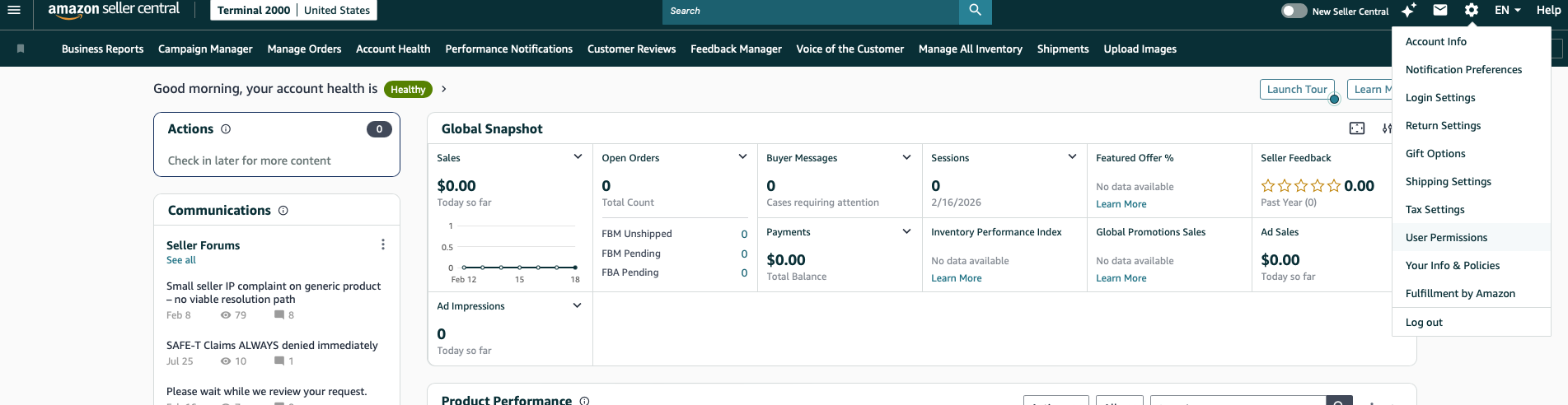Image resolution: width=1568 pixels, height=405 pixels.
Task: Open Account Health page
Action: click(393, 49)
